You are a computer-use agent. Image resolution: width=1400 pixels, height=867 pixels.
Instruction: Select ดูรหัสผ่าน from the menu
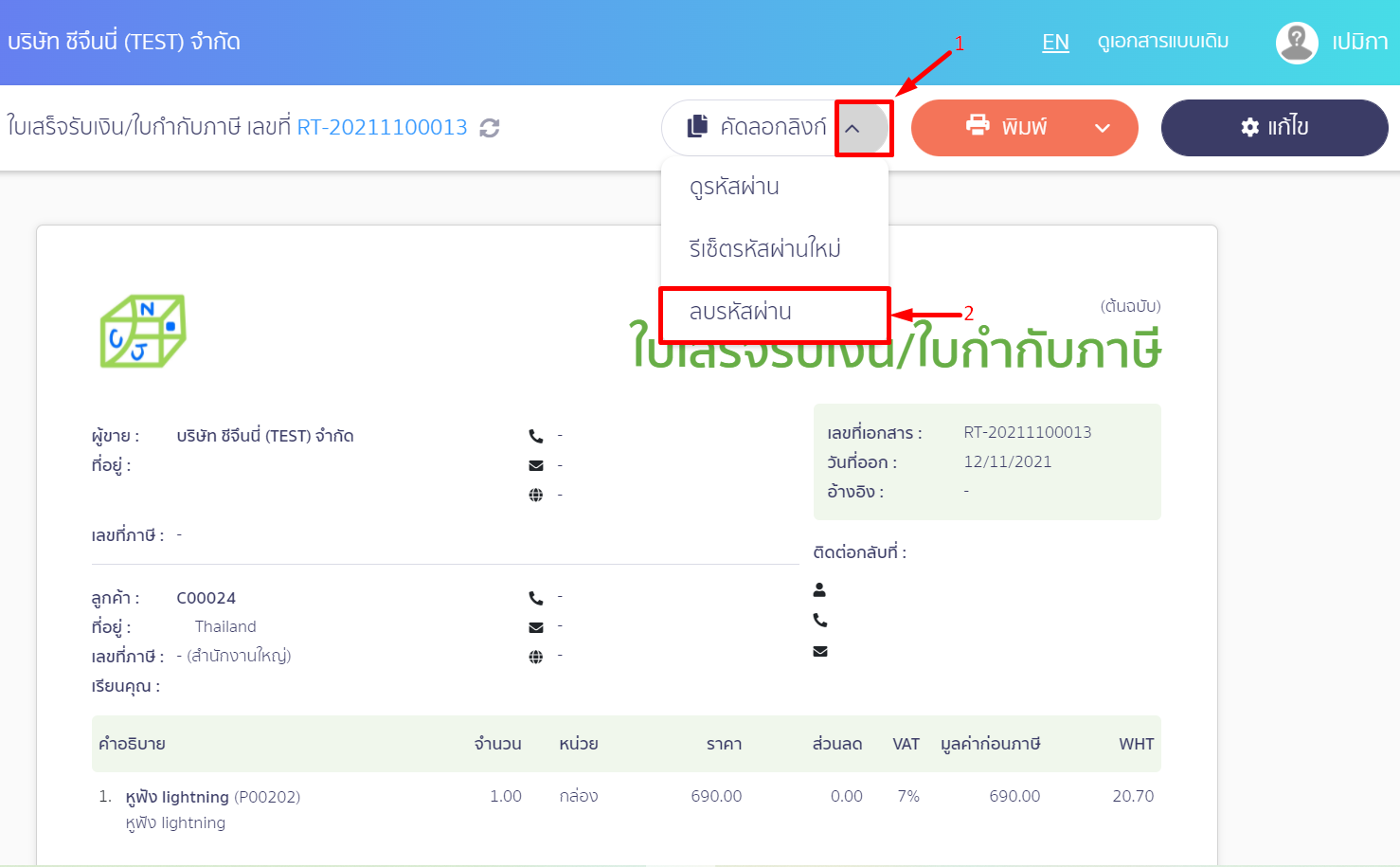point(775,187)
